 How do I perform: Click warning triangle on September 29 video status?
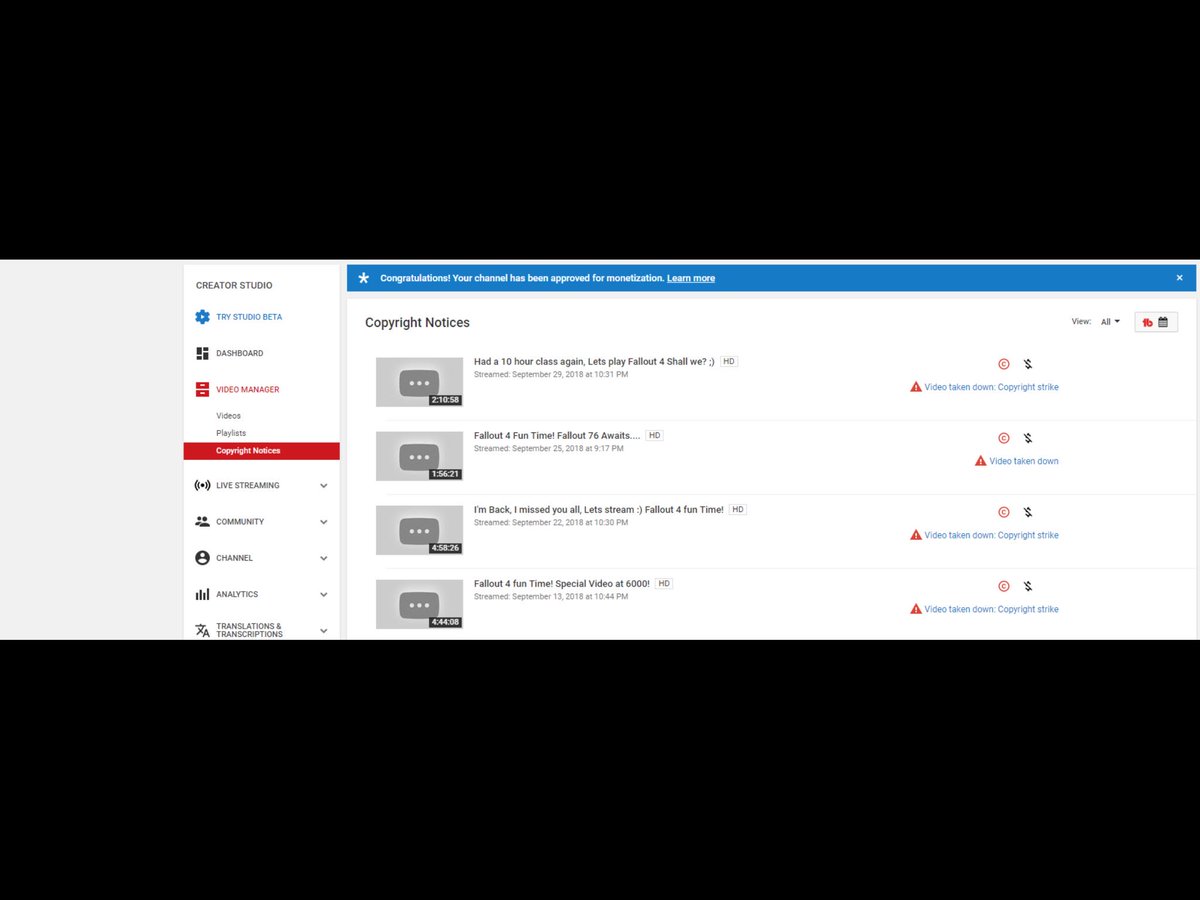tap(916, 387)
